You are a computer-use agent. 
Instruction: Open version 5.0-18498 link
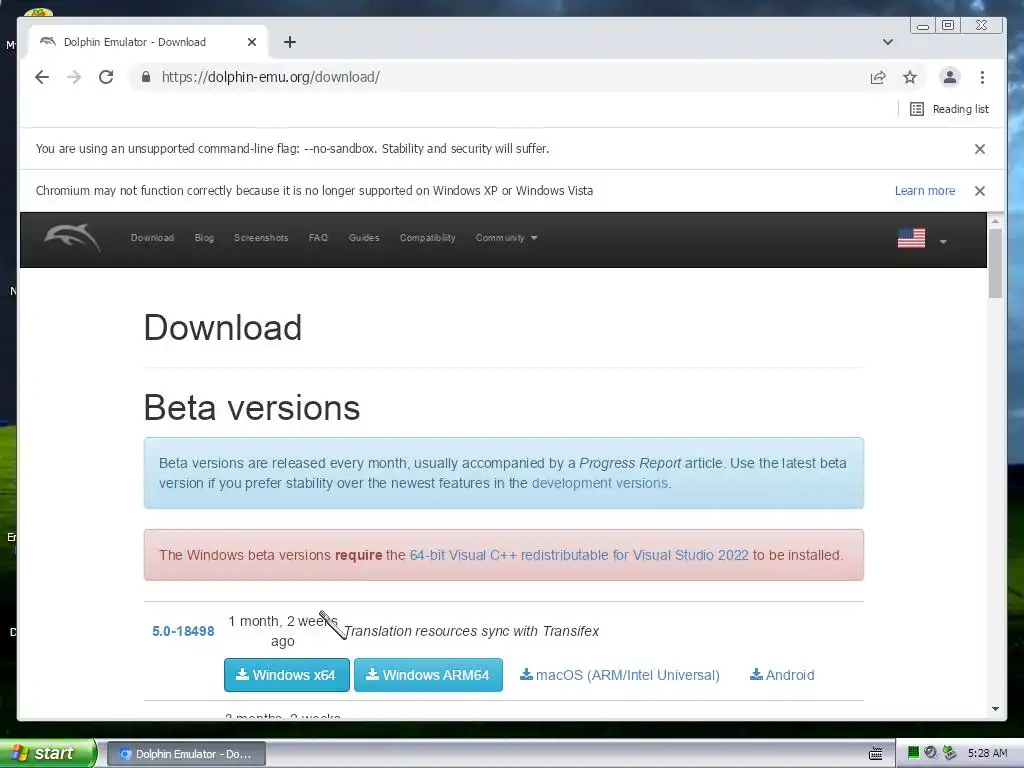click(x=183, y=631)
